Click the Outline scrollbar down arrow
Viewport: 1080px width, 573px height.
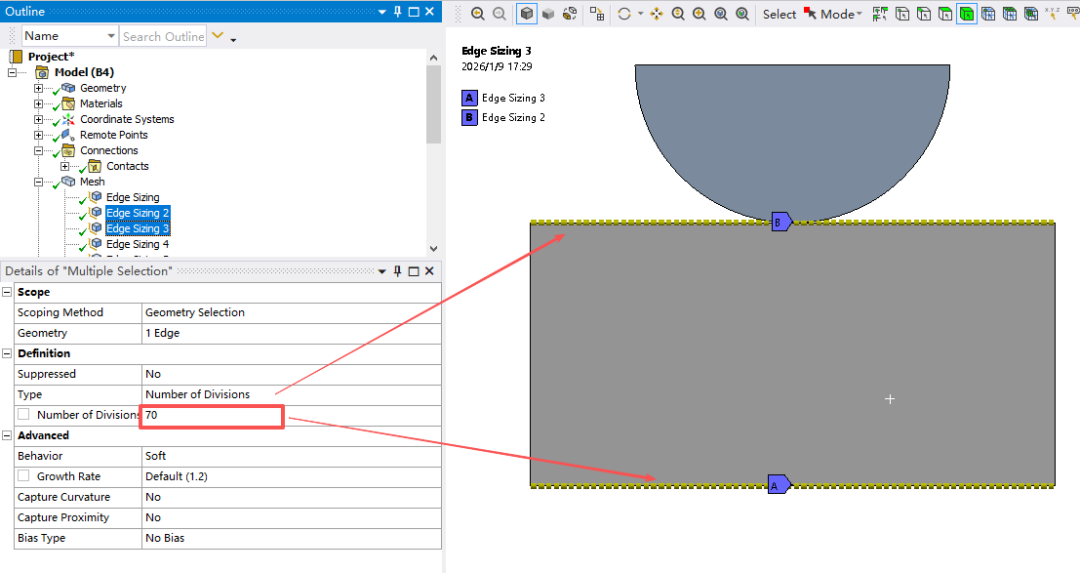coord(433,249)
